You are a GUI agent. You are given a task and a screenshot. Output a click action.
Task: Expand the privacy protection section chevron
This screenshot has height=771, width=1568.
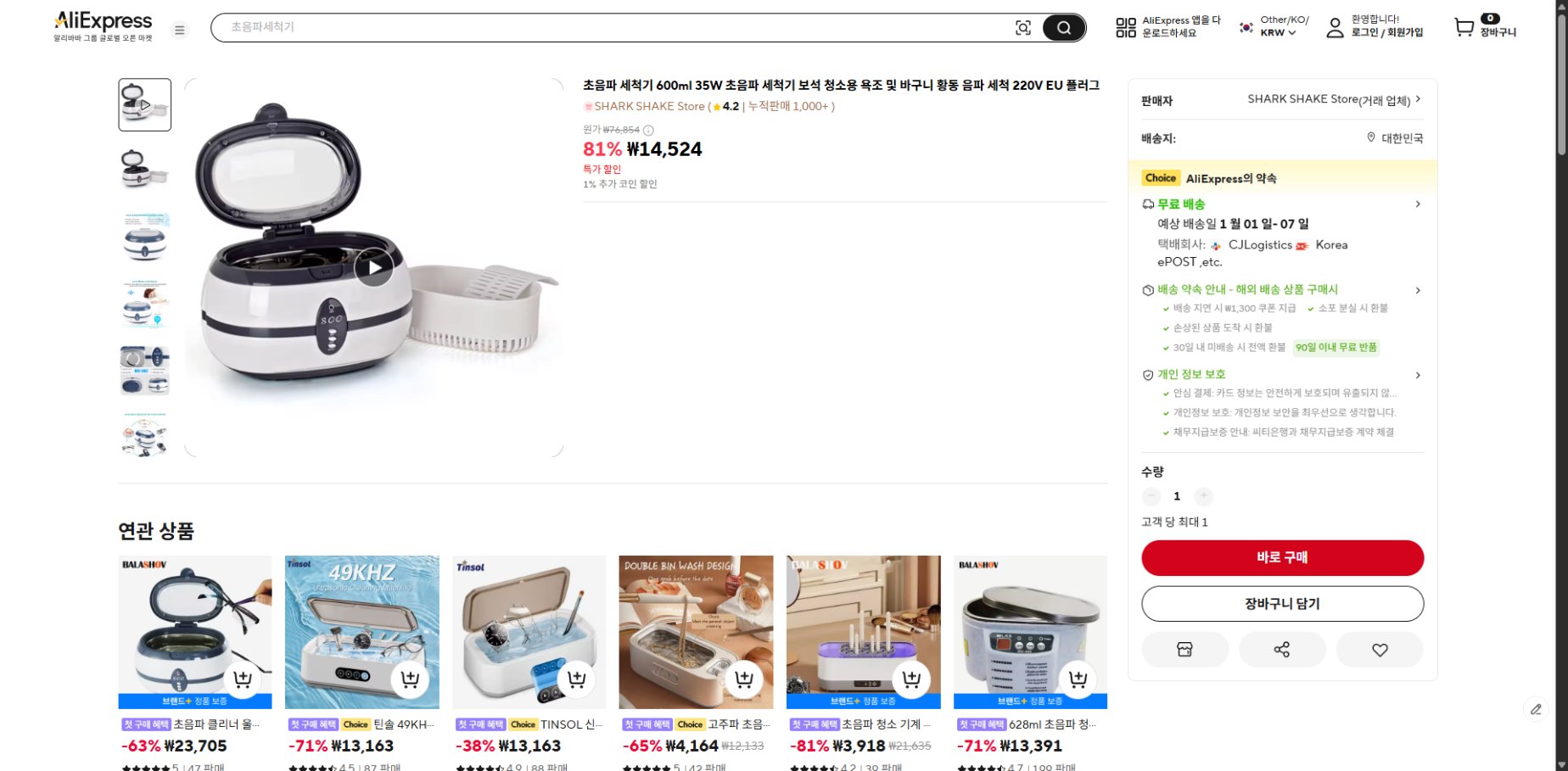[1418, 375]
